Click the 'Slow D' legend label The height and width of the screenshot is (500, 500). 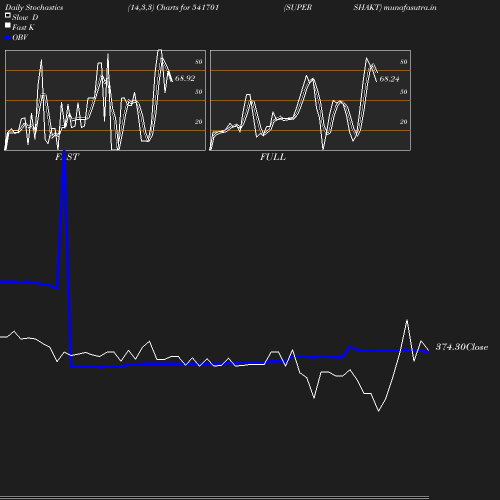coord(25,17)
